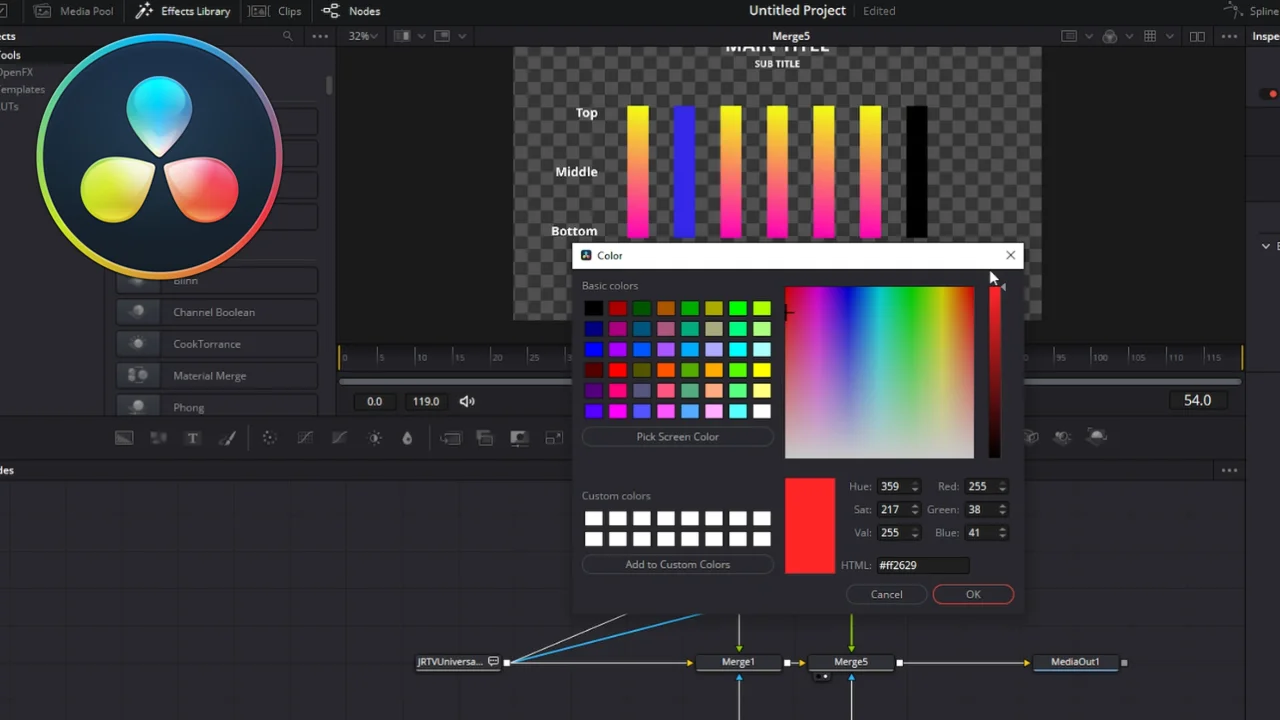Open Effects panel options ellipsis menu
The height and width of the screenshot is (720, 1280).
coord(320,36)
